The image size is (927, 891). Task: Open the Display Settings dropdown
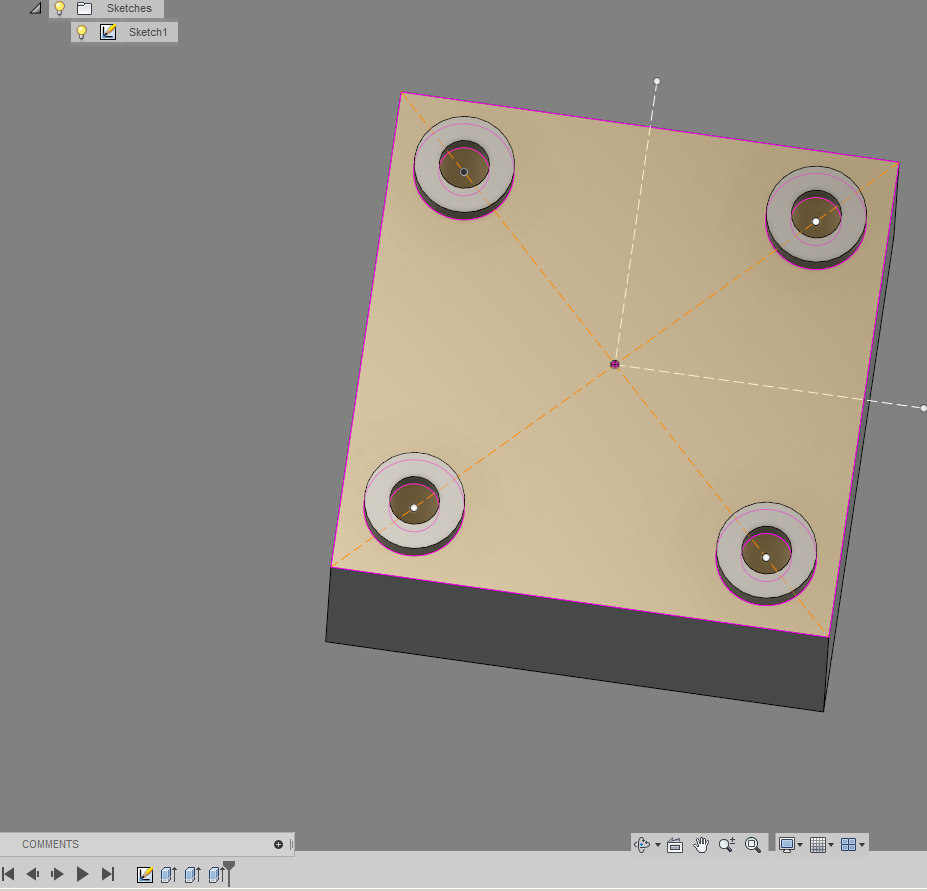point(788,844)
